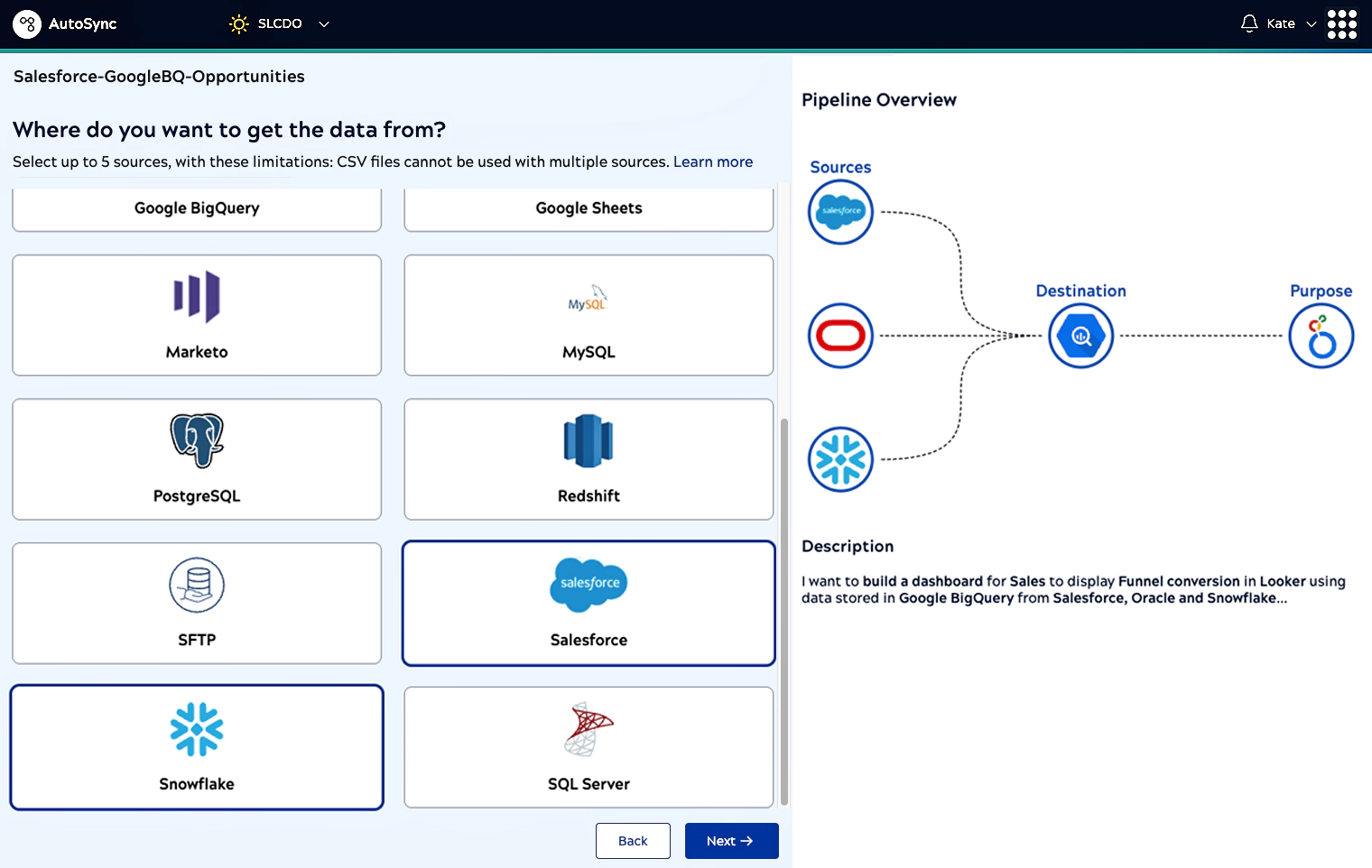Click the Salesforce cloud logo in source list
The height and width of the screenshot is (868, 1372).
589,585
